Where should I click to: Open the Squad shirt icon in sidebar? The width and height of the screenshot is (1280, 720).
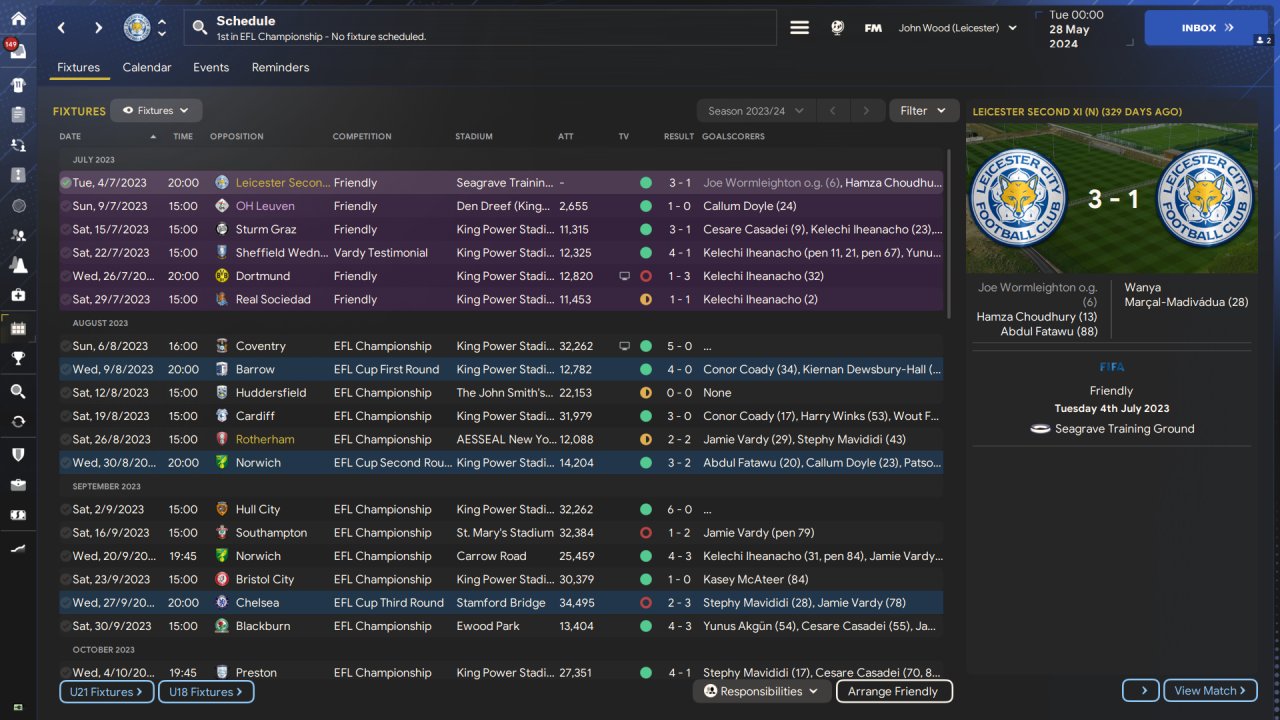click(x=18, y=84)
